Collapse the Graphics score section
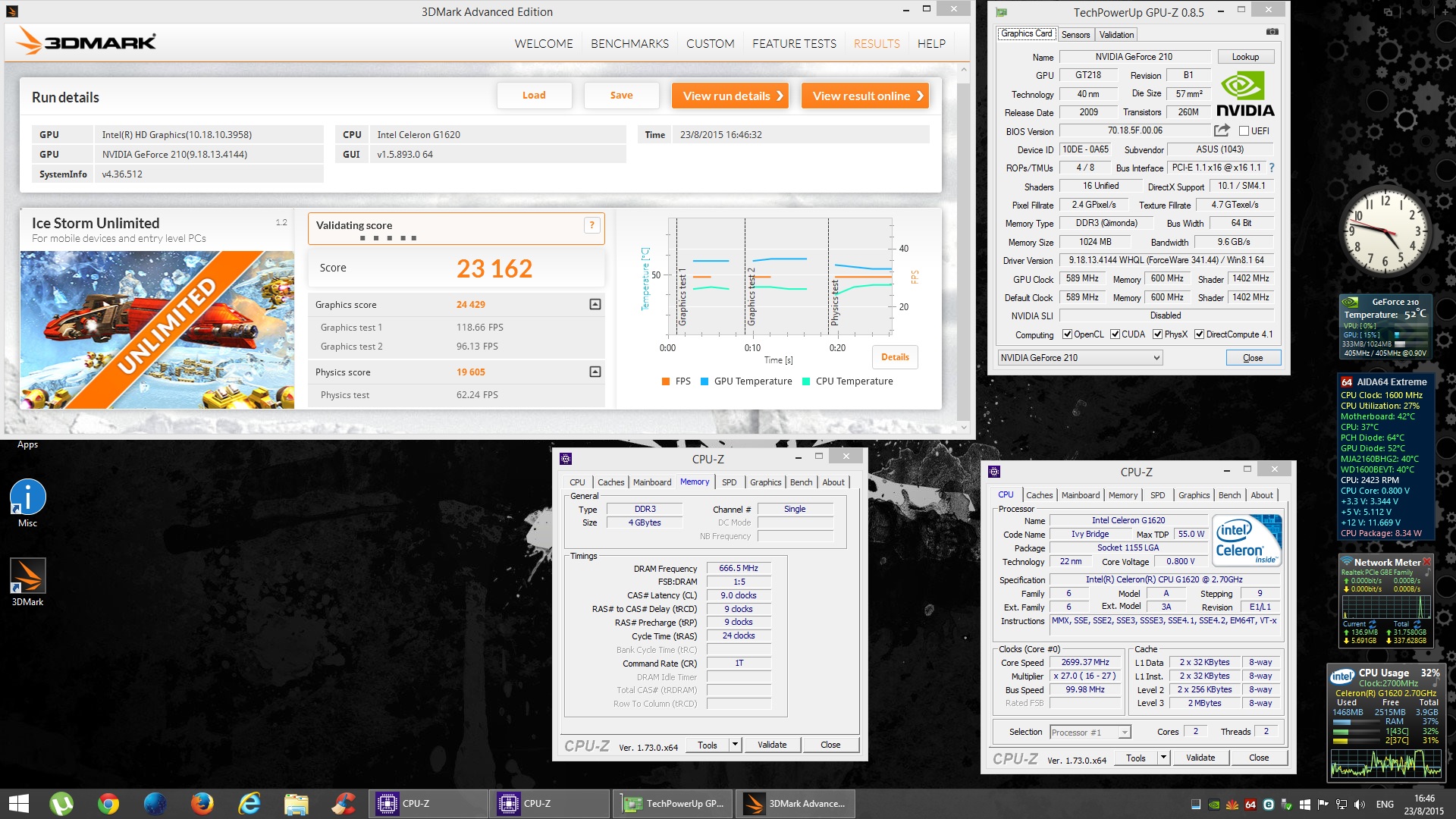The height and width of the screenshot is (819, 1456). click(595, 304)
